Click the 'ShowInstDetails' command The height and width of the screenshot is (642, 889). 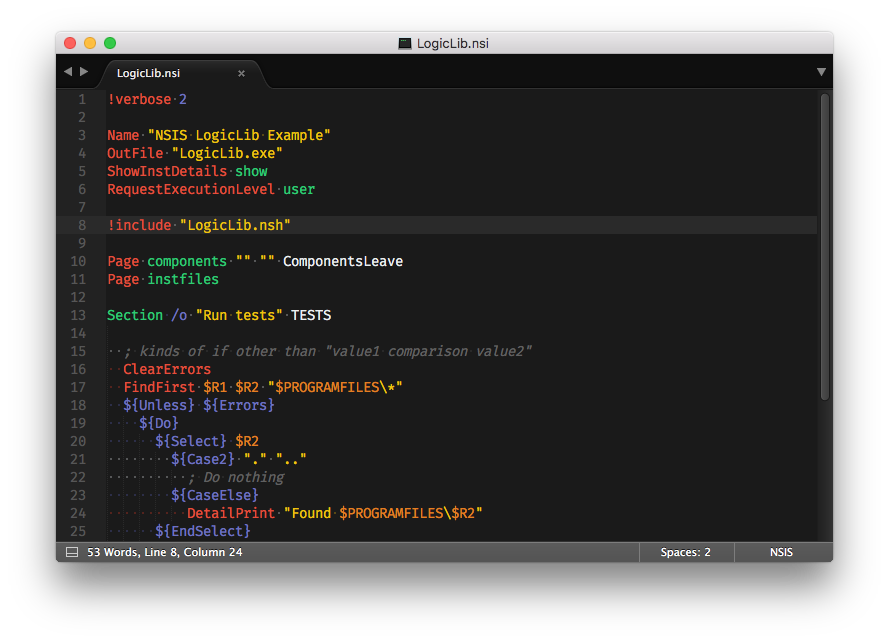click(x=167, y=171)
